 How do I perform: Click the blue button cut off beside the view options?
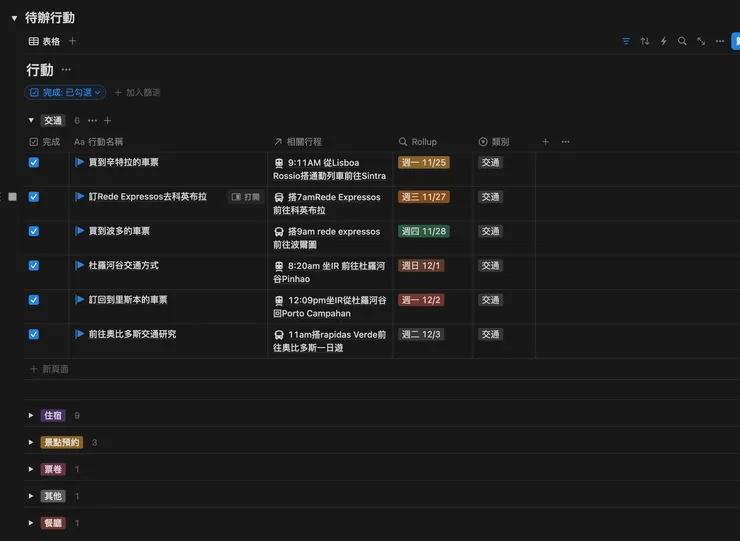coord(736,42)
